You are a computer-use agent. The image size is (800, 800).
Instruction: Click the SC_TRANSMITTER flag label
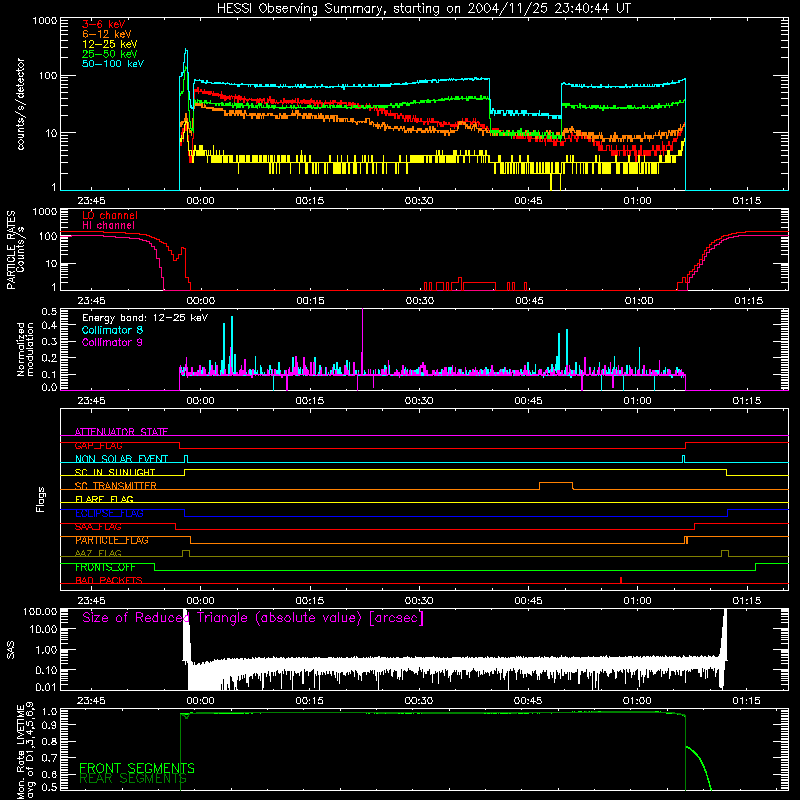(116, 486)
